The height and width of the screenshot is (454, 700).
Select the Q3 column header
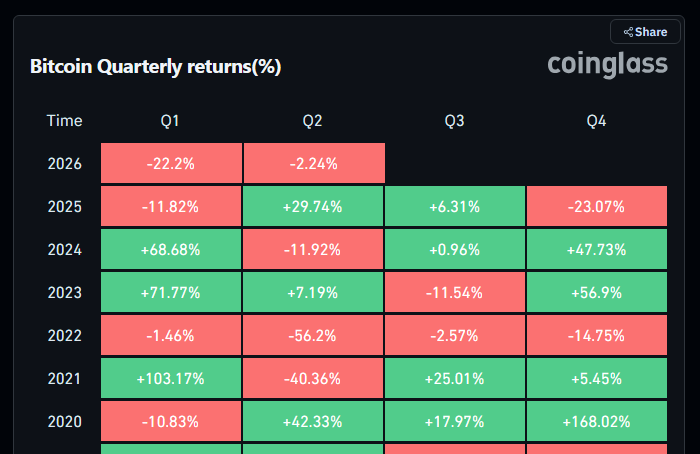[x=455, y=121]
